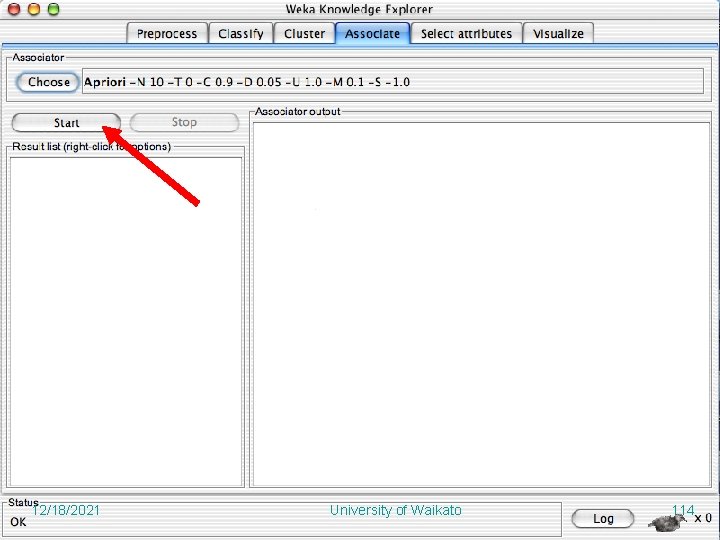Click inside the Associator output area
The width and height of the screenshot is (720, 540).
pos(481,304)
